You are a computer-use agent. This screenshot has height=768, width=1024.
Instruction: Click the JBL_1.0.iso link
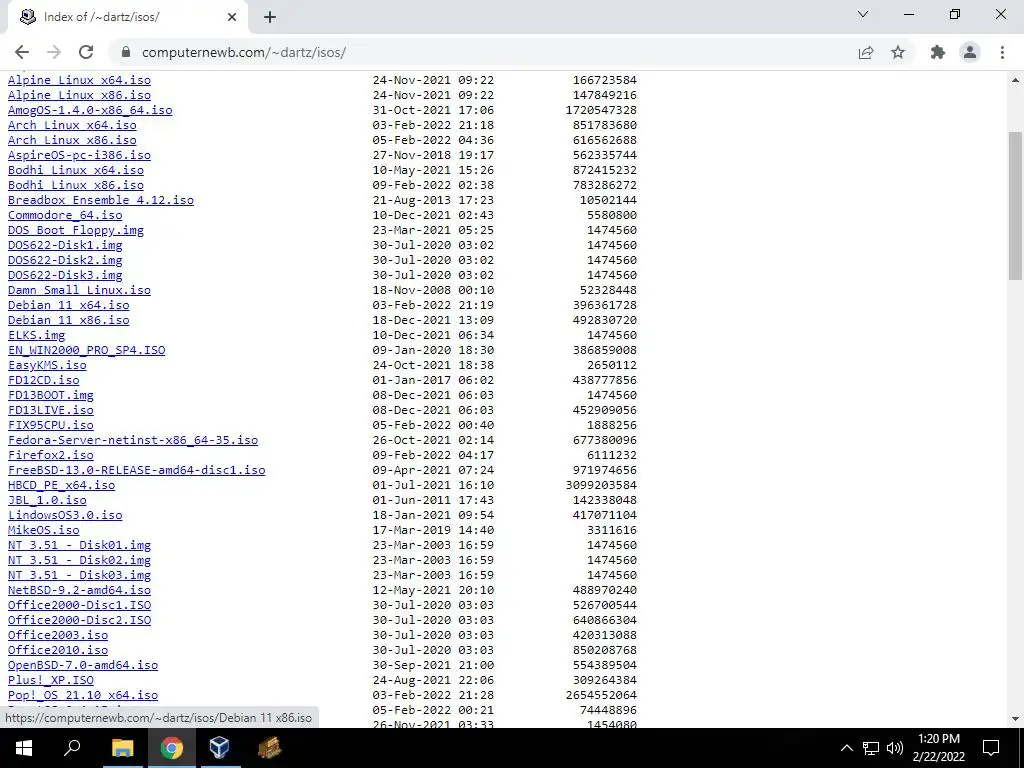pyautogui.click(x=47, y=500)
